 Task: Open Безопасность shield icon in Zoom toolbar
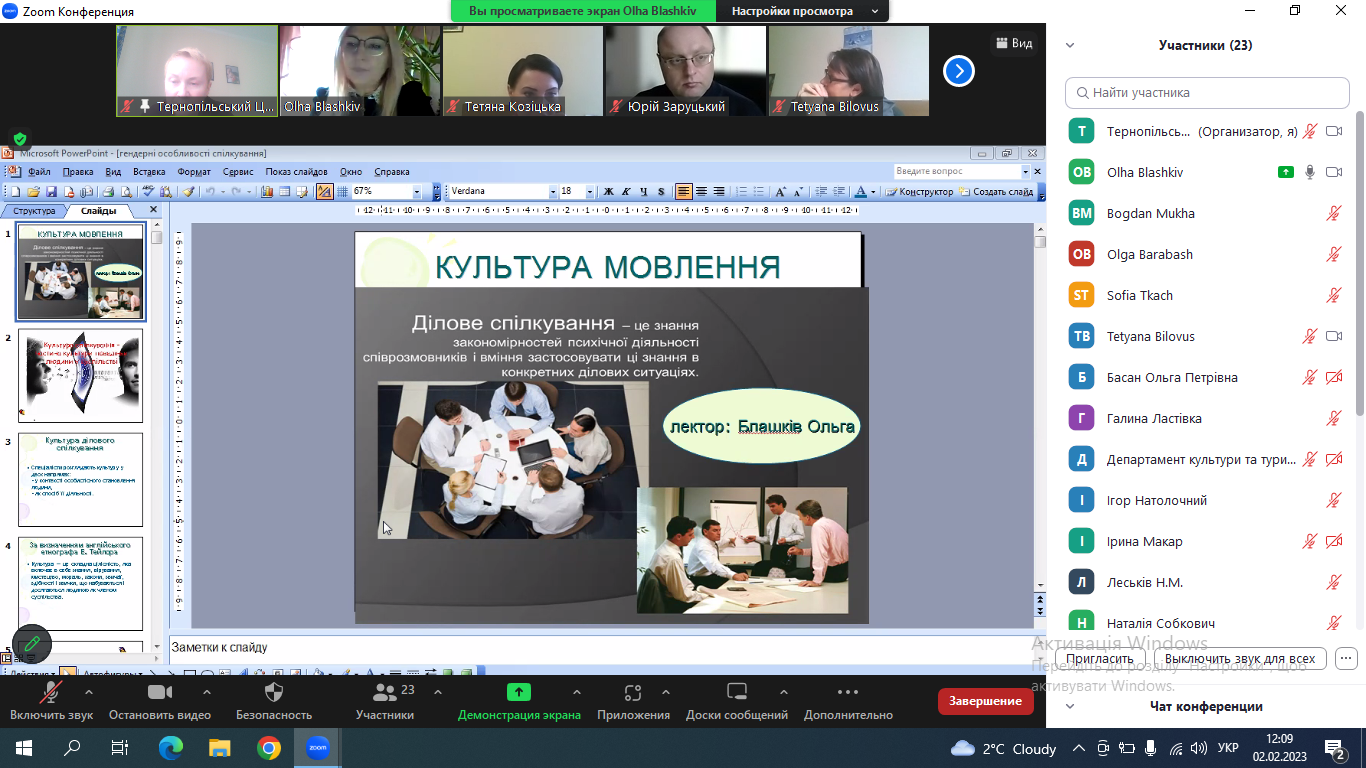(x=274, y=692)
